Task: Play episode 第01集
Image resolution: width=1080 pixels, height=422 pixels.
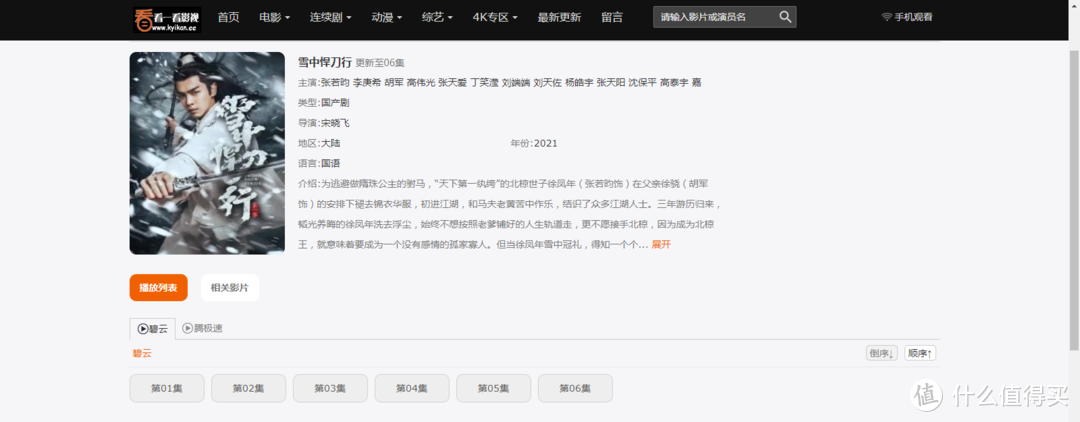Action: pos(167,388)
